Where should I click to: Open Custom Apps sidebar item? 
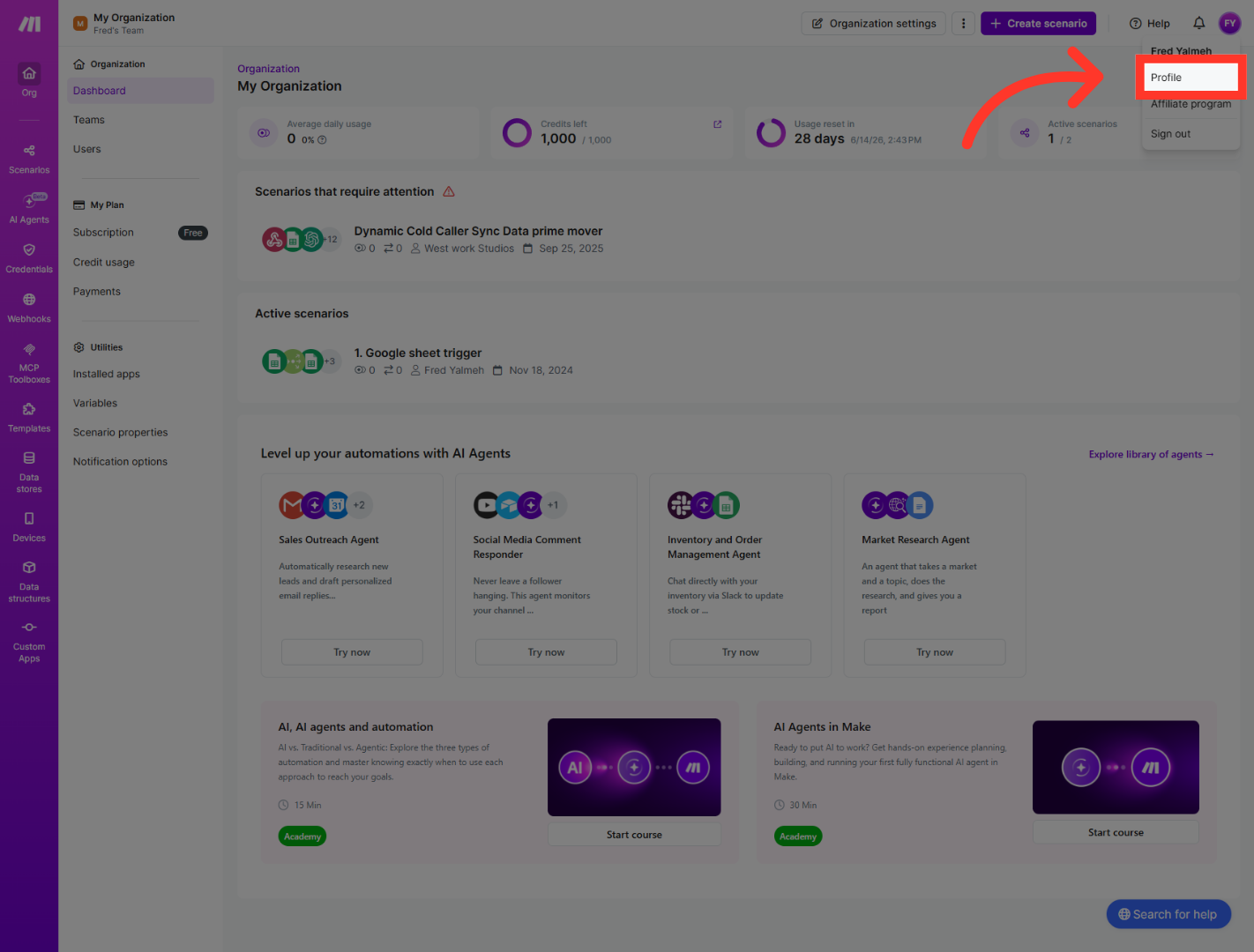click(x=29, y=642)
